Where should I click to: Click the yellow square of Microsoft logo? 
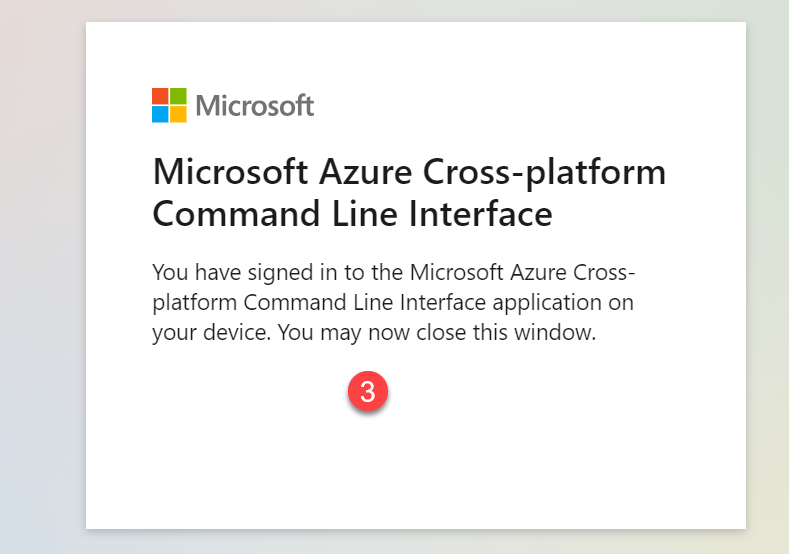coord(178,114)
